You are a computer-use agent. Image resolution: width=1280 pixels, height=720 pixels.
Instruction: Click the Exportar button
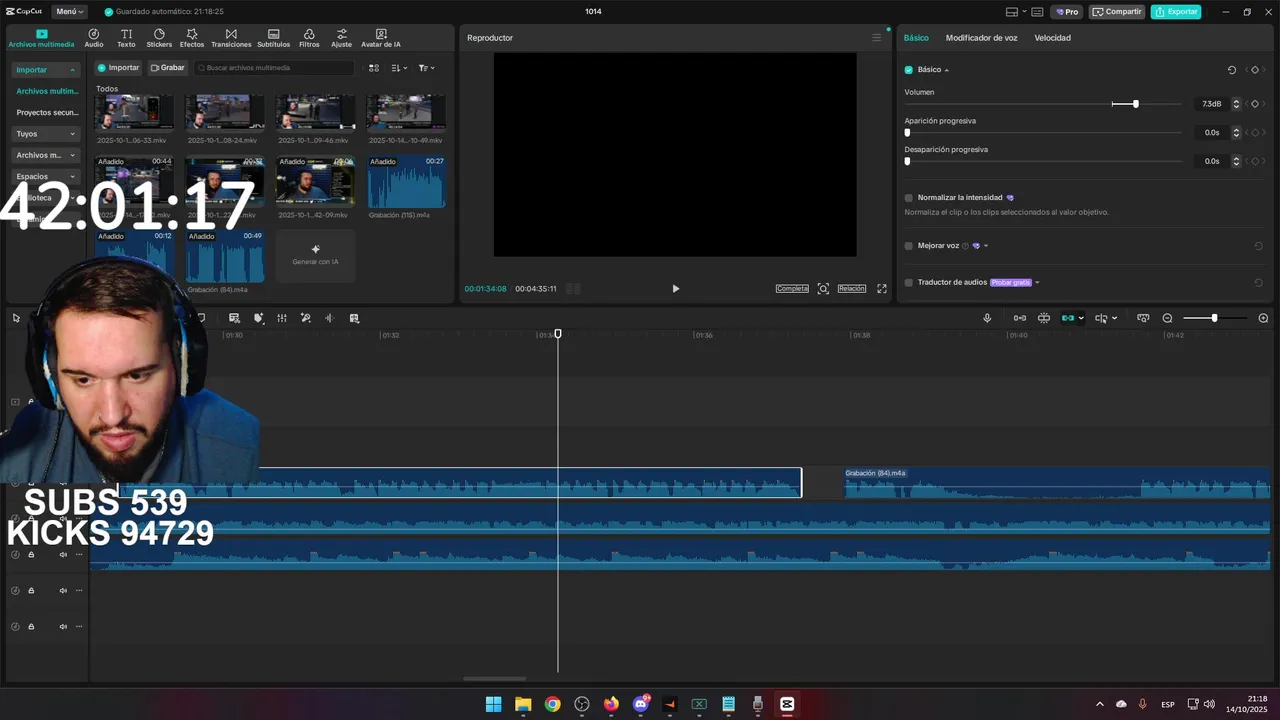tap(1176, 12)
